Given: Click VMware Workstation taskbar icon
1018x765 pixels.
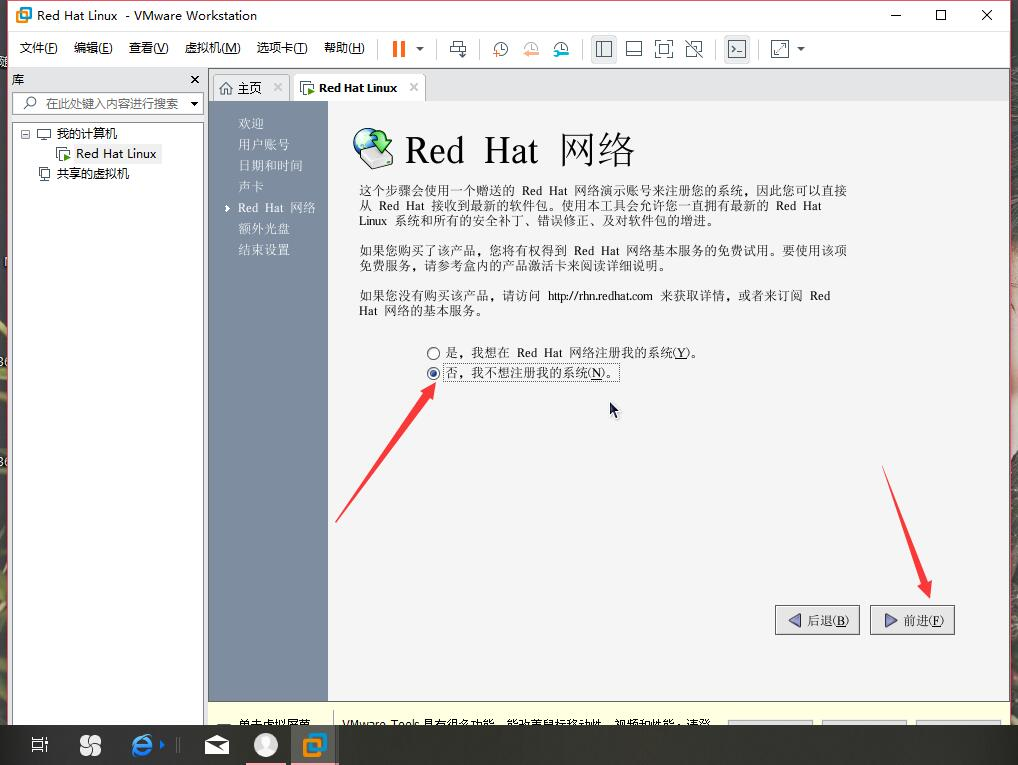Looking at the screenshot, I should point(314,745).
